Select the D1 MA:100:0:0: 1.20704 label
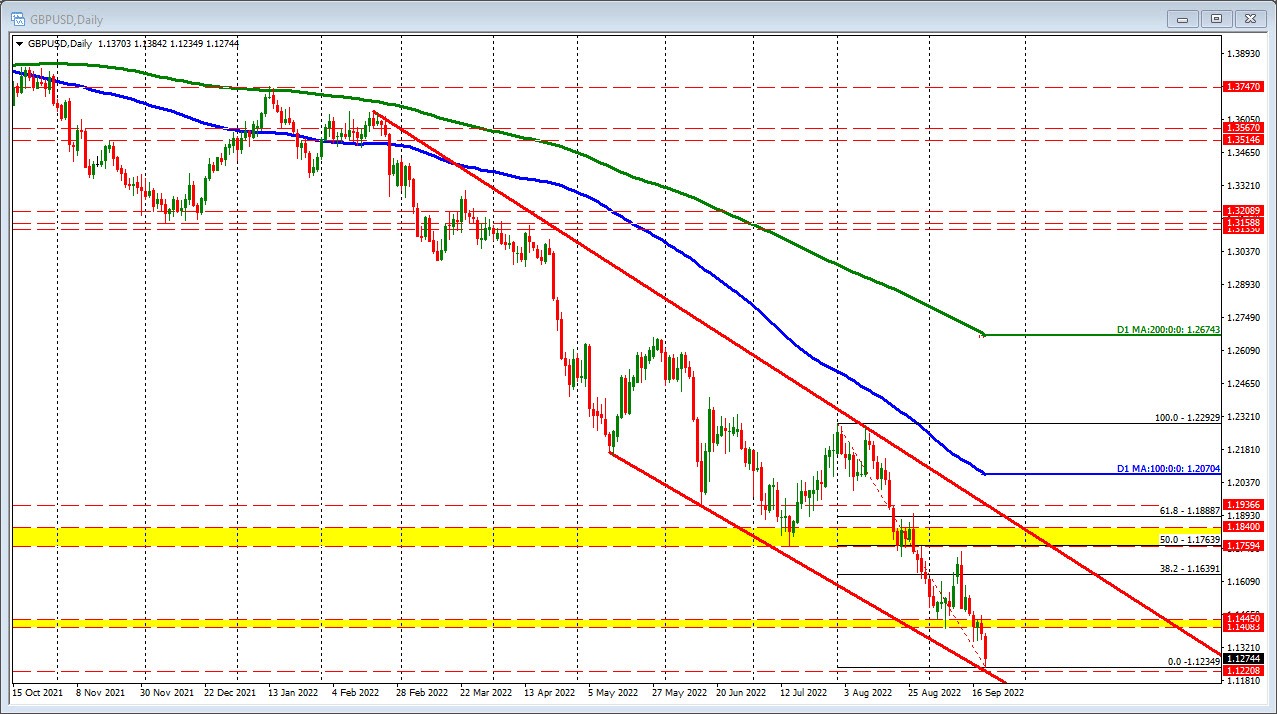This screenshot has height=714, width=1277. pyautogui.click(x=1168, y=469)
